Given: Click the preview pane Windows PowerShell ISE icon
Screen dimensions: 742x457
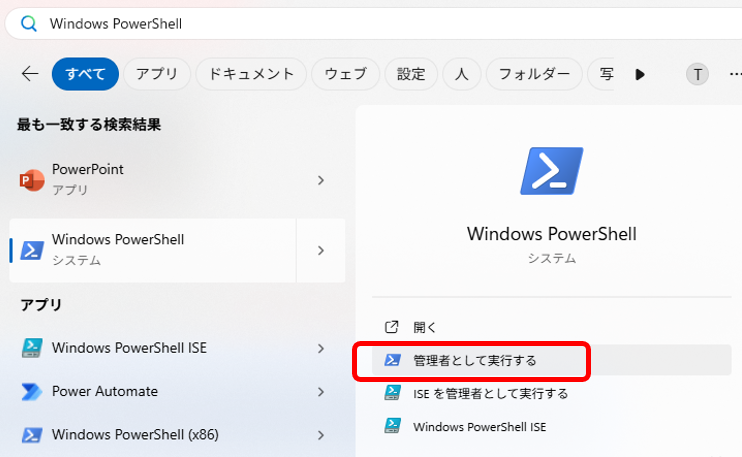Looking at the screenshot, I should coord(392,426).
